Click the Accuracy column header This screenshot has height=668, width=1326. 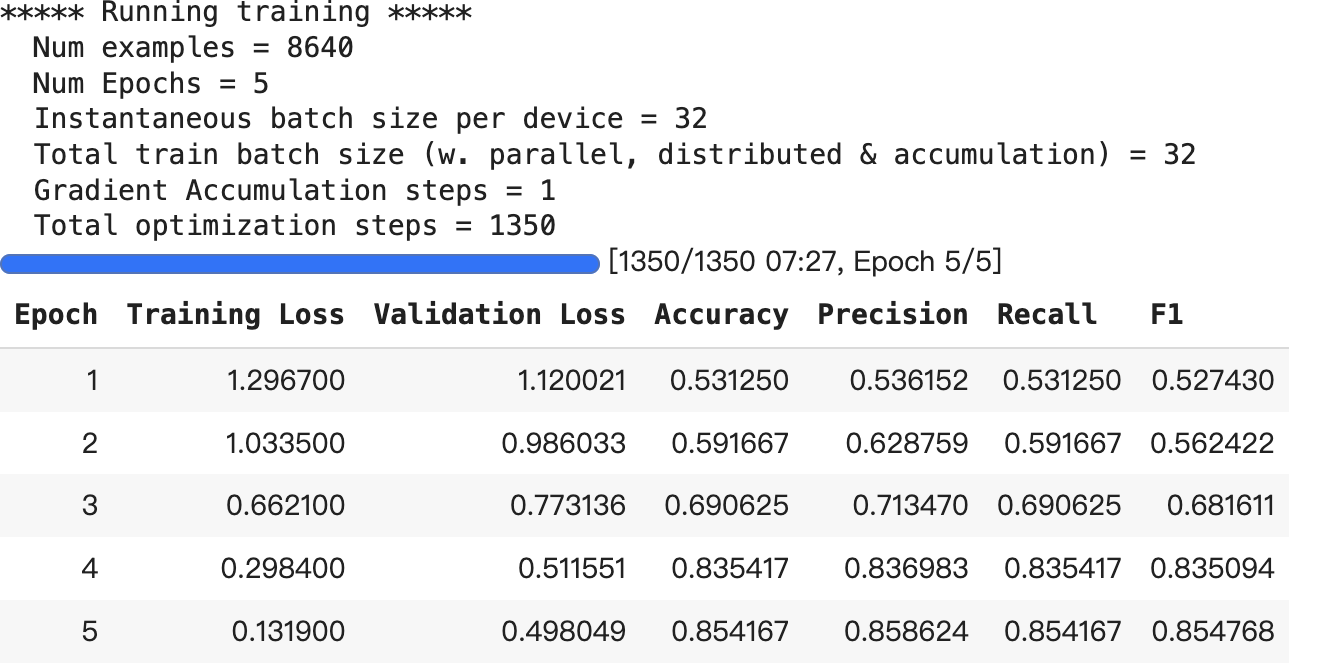click(721, 315)
